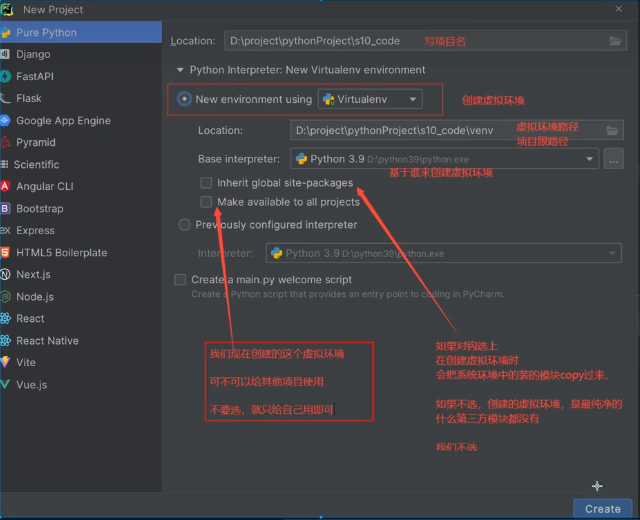The height and width of the screenshot is (520, 640).
Task: Click the ellipsis button beside Base interpreter
Action: point(613,159)
